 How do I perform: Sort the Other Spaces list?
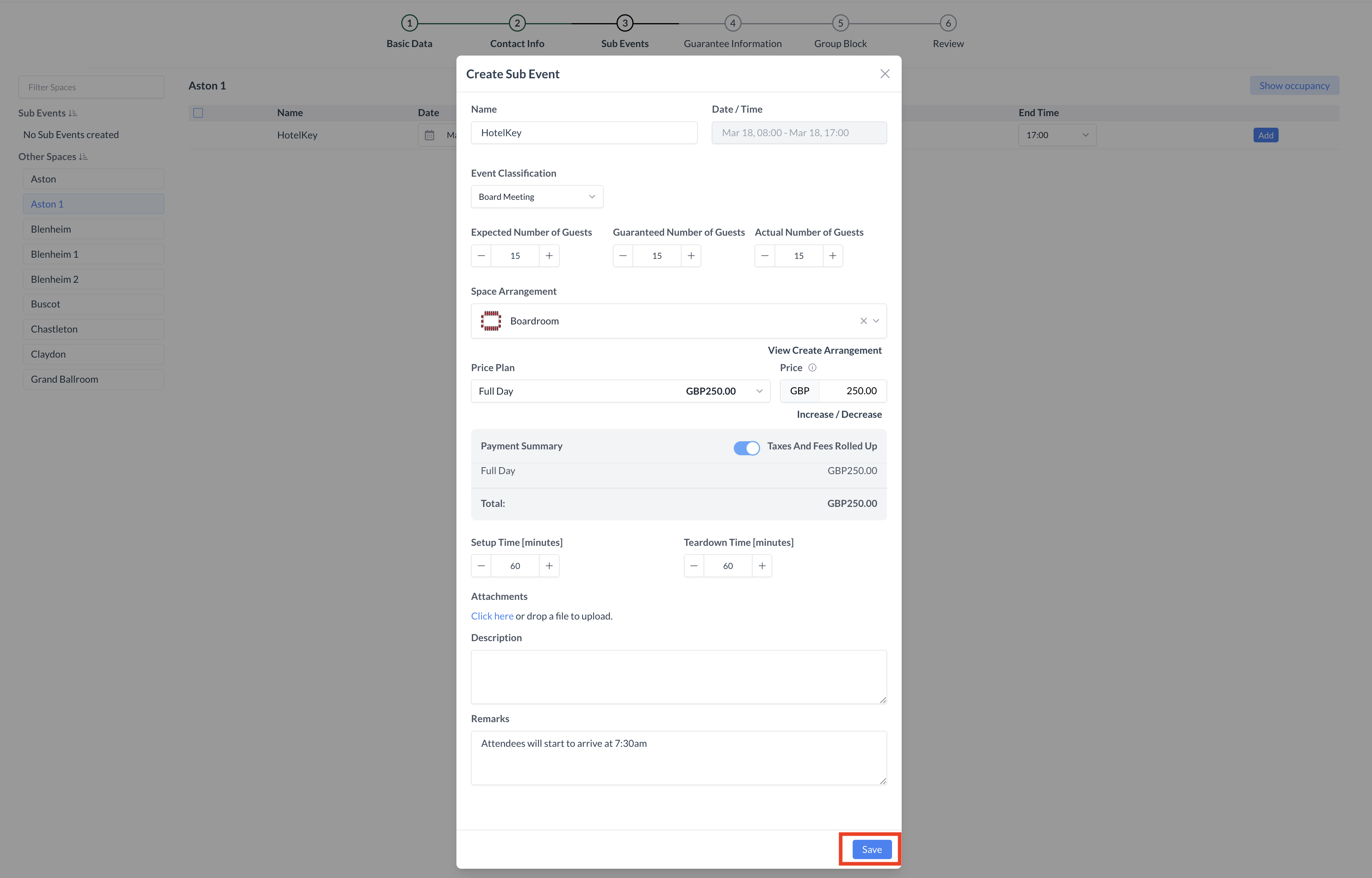(x=83, y=157)
